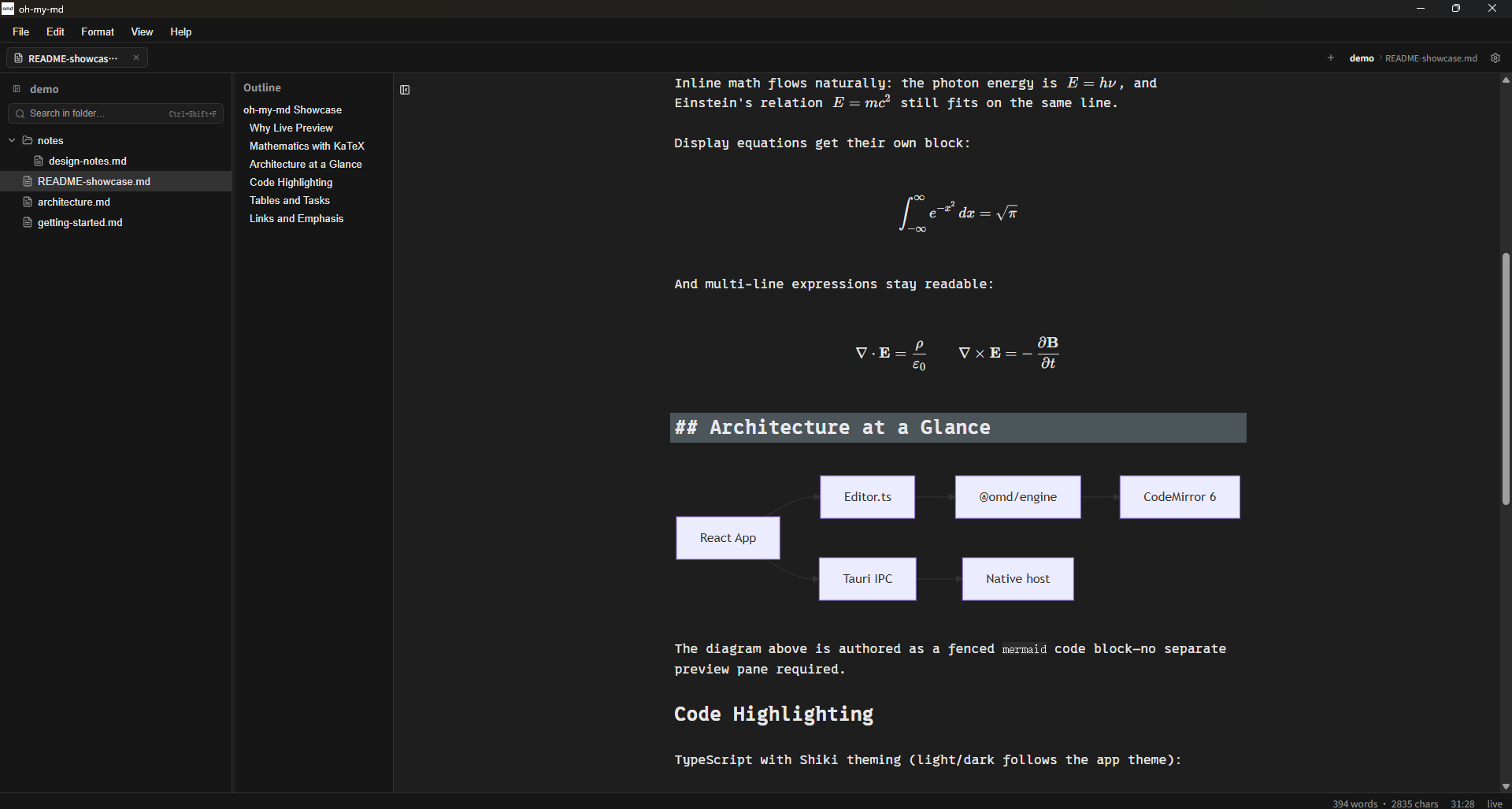Viewport: 1512px width, 809px height.
Task: Add a new tab with plus icon
Action: [x=1331, y=58]
